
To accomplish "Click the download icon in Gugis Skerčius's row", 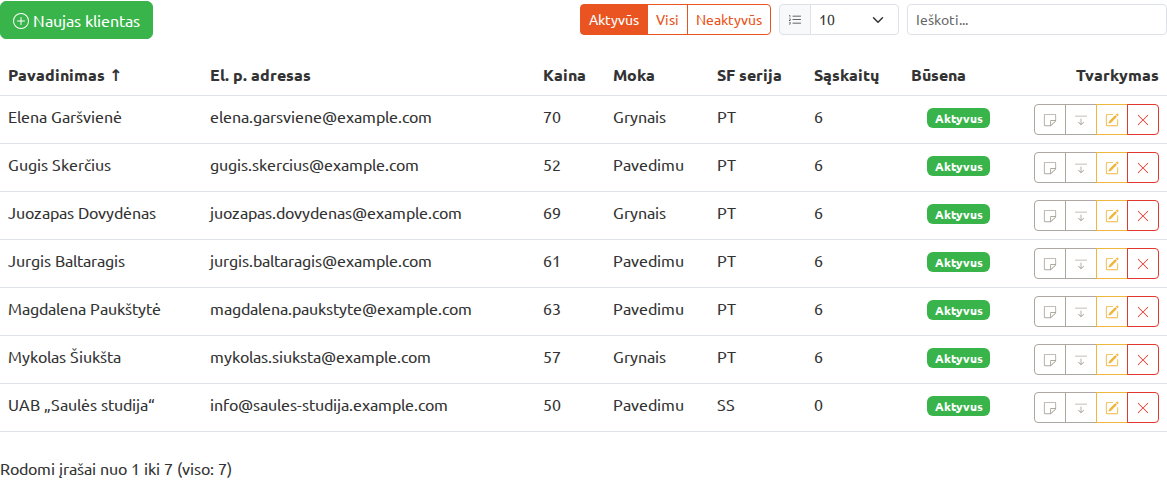I will pos(1081,167).
